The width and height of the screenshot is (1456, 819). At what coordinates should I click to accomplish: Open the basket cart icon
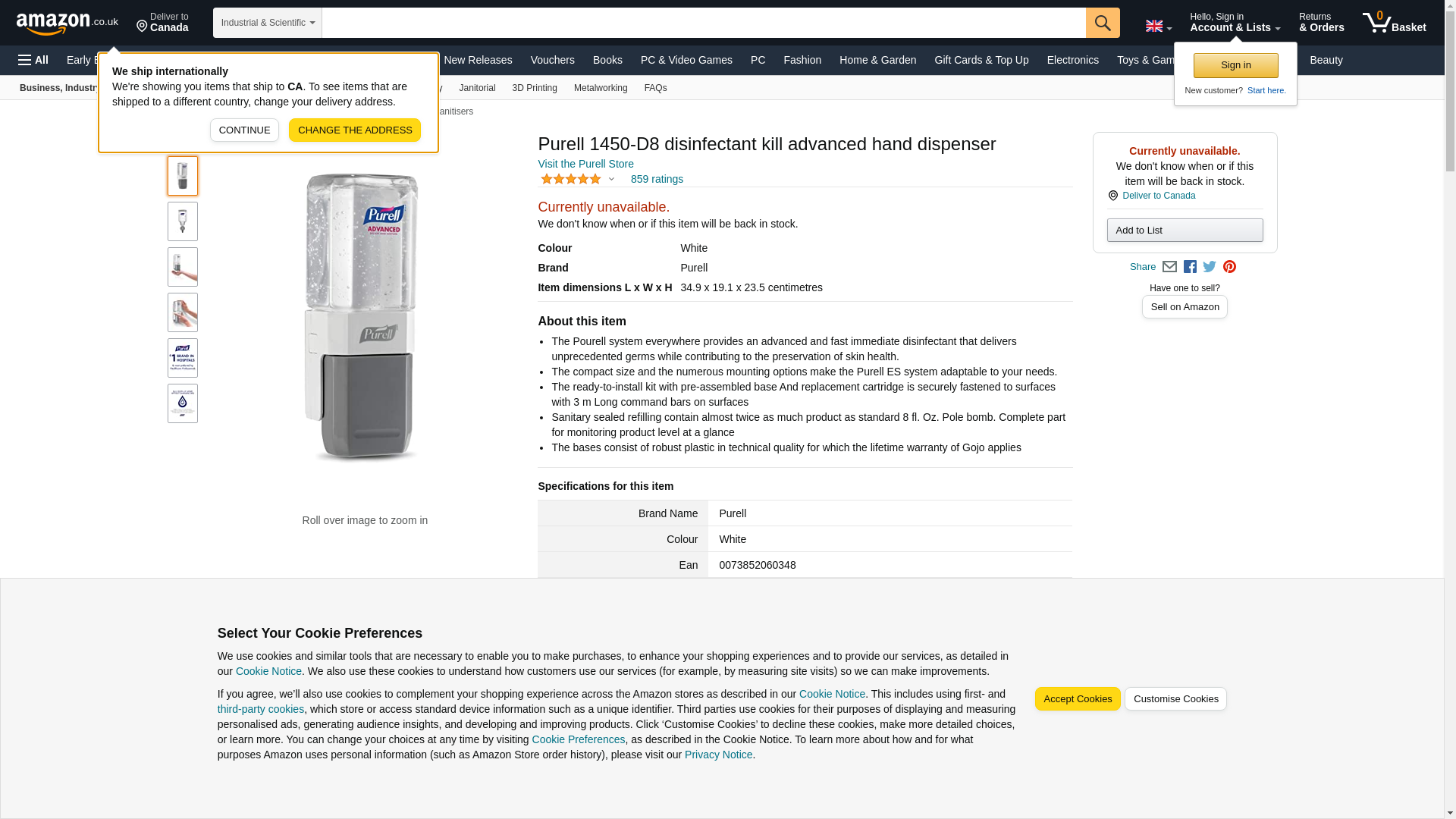pos(1393,23)
